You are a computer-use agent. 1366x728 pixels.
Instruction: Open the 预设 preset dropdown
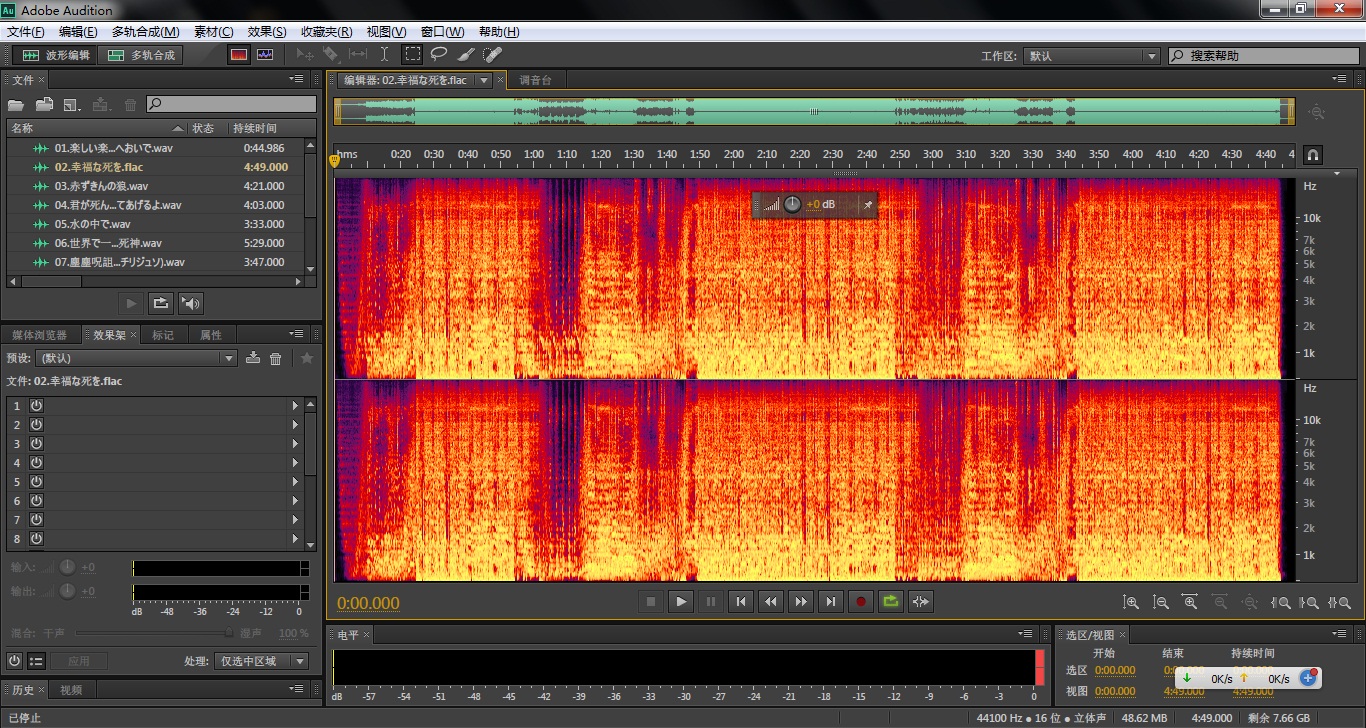point(135,358)
